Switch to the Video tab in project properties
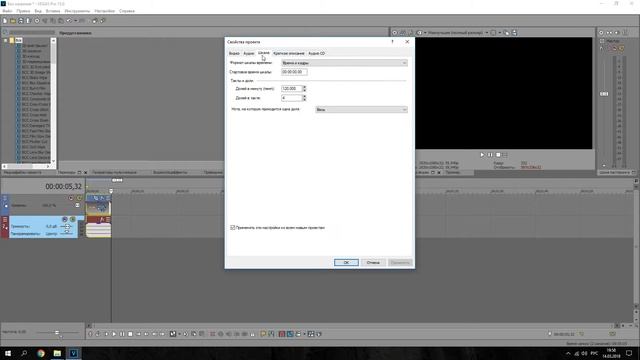 tap(234, 53)
